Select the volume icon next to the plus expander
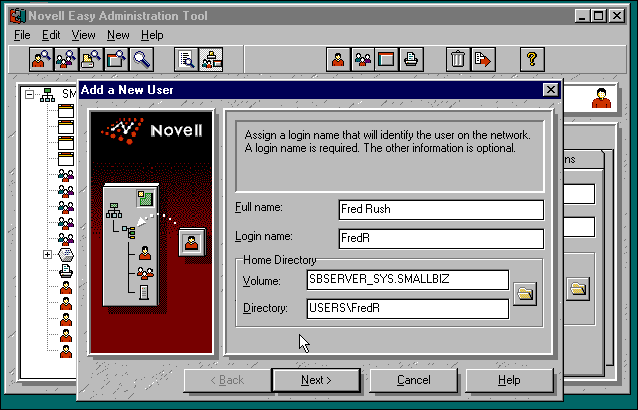 (66, 255)
